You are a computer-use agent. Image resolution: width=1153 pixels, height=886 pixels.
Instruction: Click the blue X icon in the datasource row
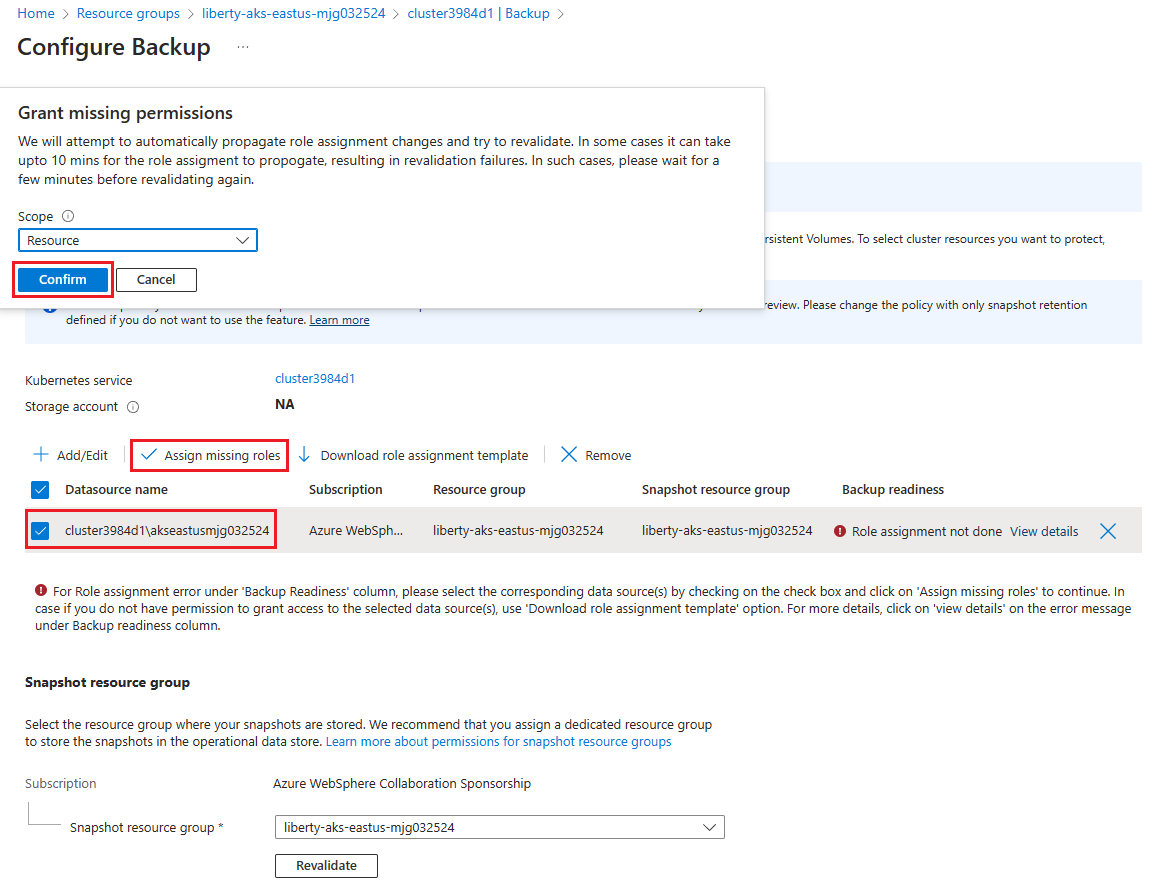(x=1108, y=531)
